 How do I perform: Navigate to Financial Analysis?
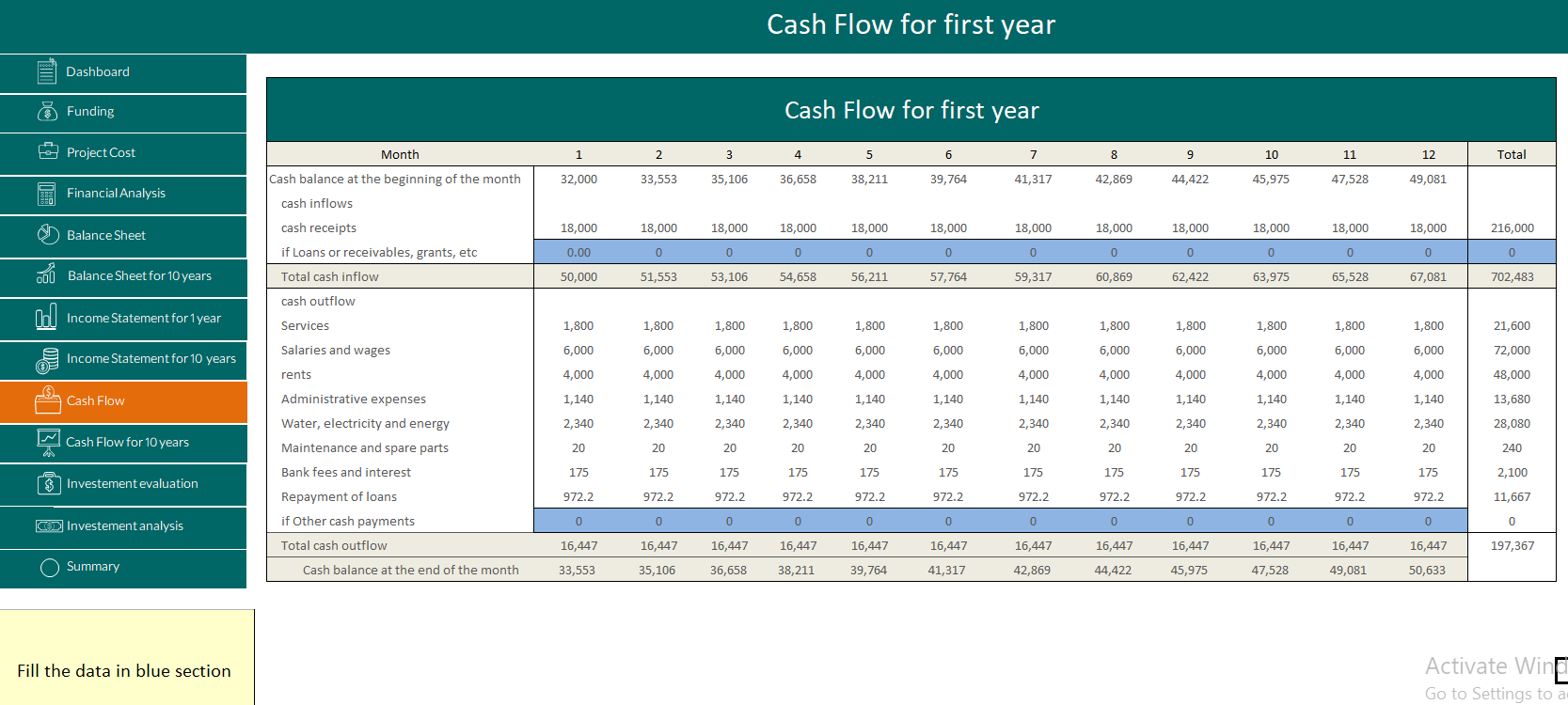pyautogui.click(x=123, y=195)
